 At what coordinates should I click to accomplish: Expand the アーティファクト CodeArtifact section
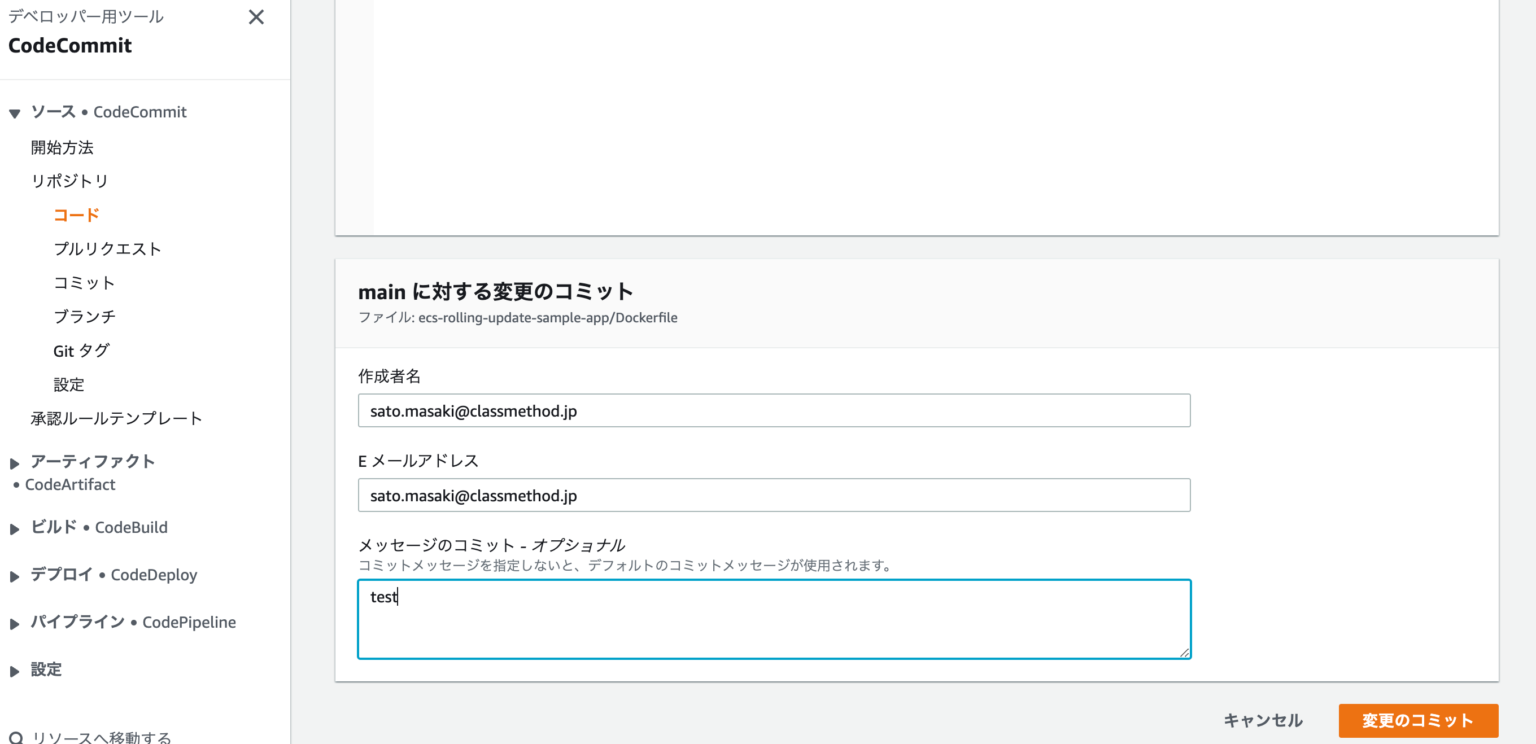click(15, 463)
